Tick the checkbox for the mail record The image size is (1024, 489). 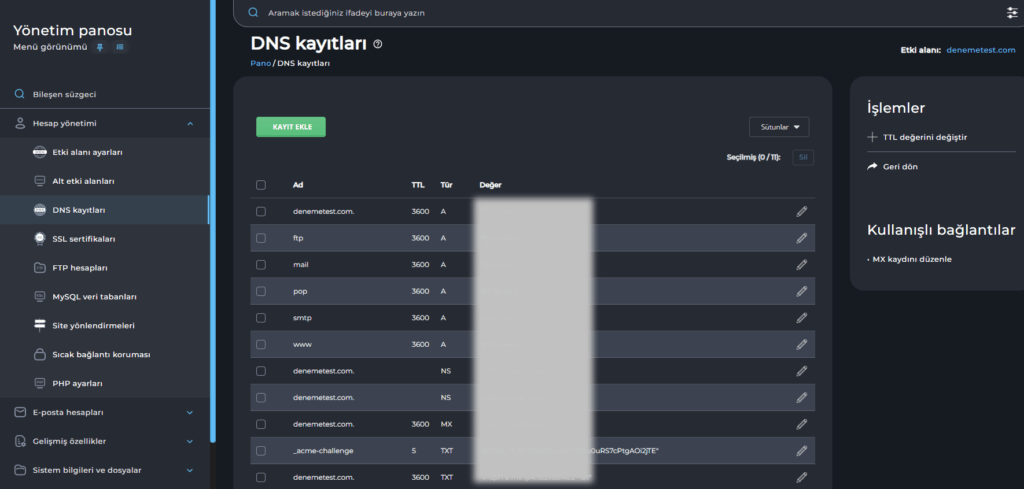tap(261, 265)
